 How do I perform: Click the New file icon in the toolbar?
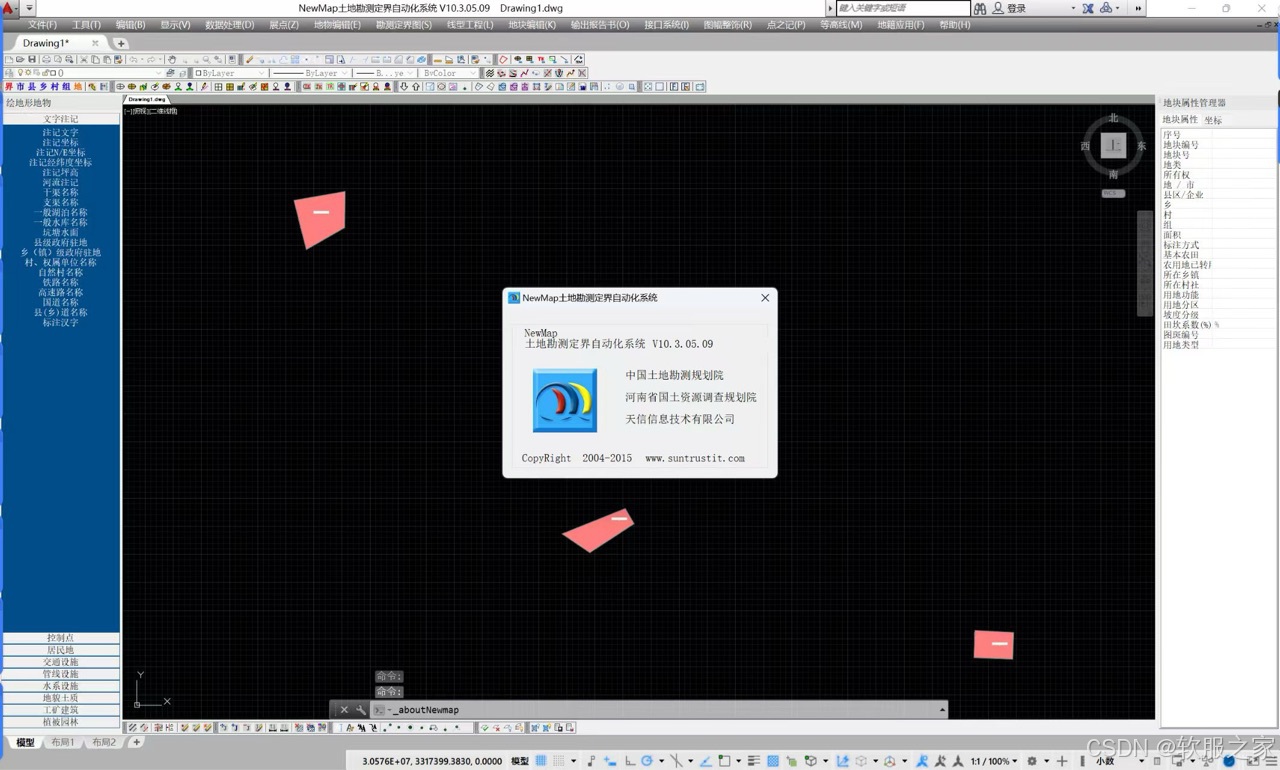click(9, 59)
